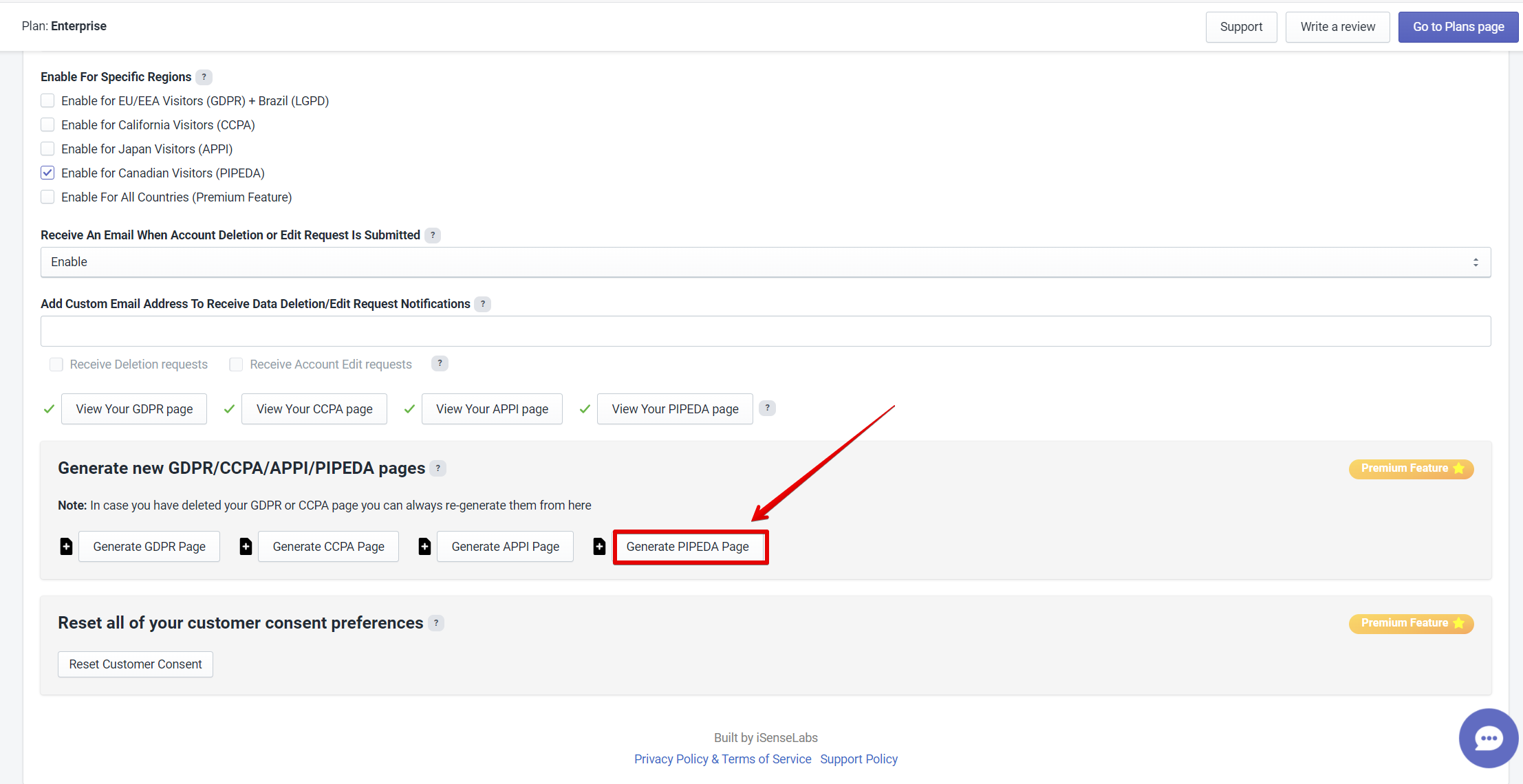Uncheck Enable for Canadian Visitors (PIPEDA)
1523x784 pixels.
pos(47,173)
